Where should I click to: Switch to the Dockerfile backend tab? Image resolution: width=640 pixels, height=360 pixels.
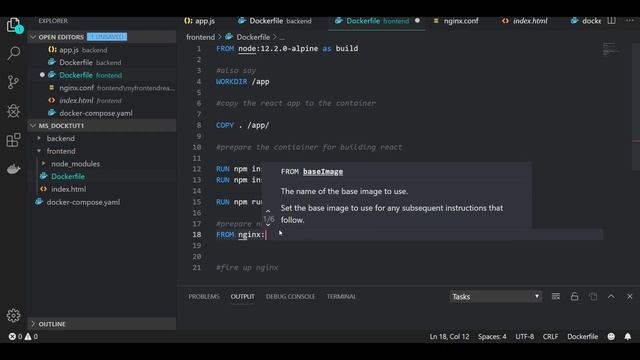[x=275, y=21]
